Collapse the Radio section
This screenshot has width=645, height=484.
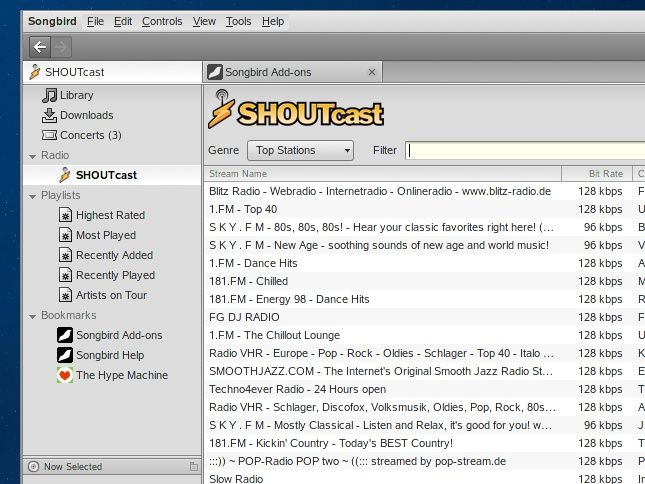pyautogui.click(x=32, y=156)
